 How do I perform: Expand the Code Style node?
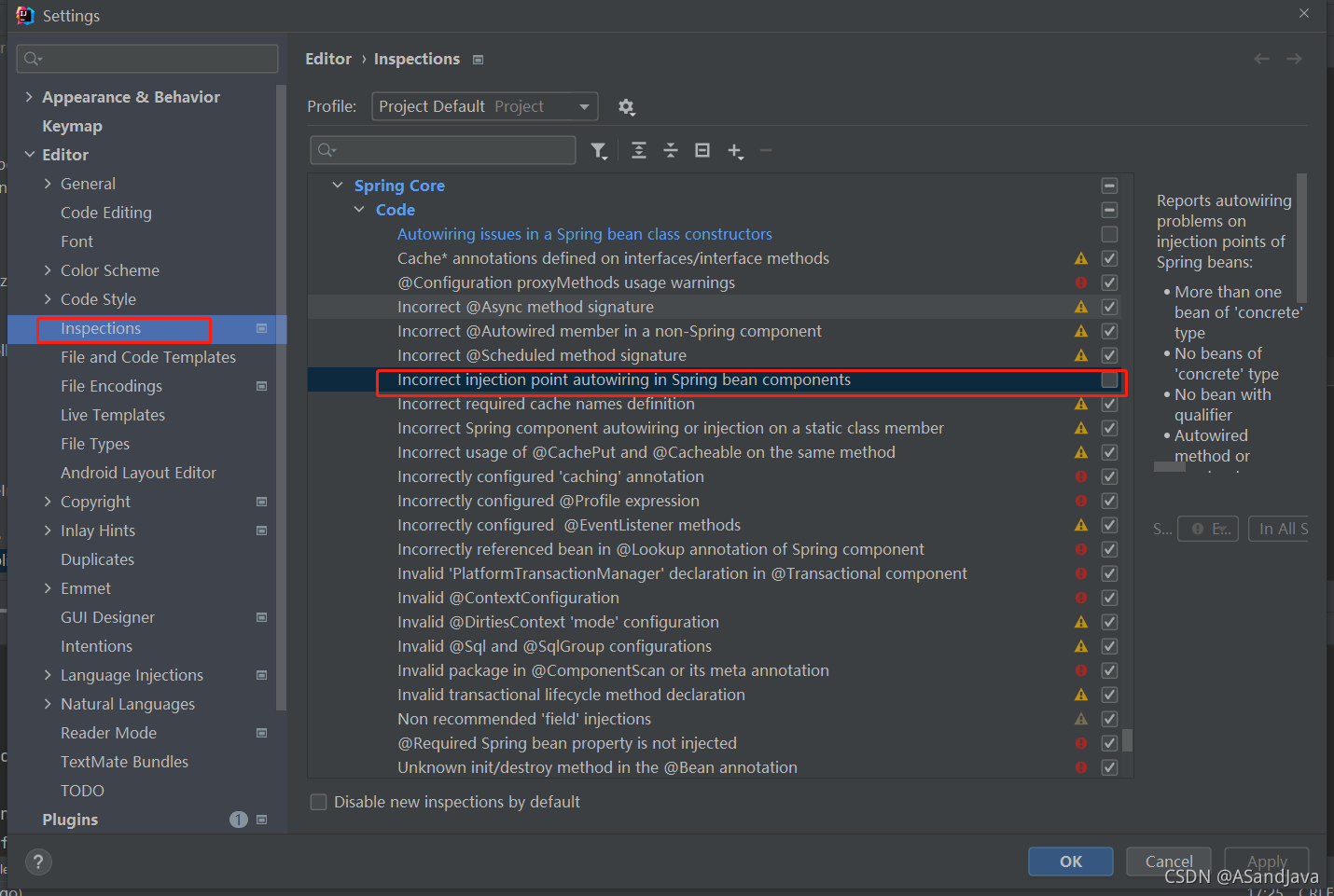(x=48, y=299)
